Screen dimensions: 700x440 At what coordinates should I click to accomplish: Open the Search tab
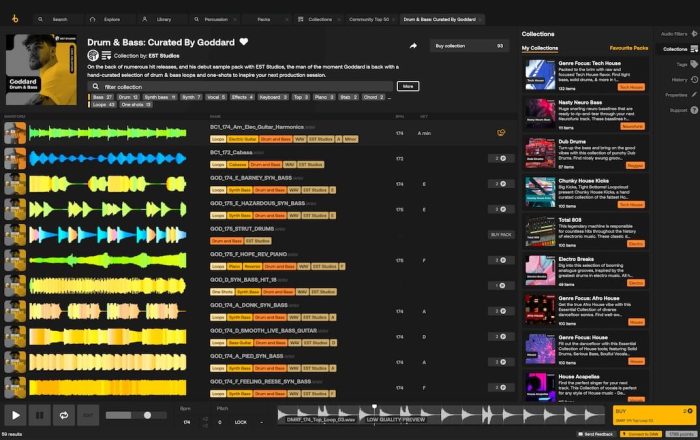tap(58, 19)
